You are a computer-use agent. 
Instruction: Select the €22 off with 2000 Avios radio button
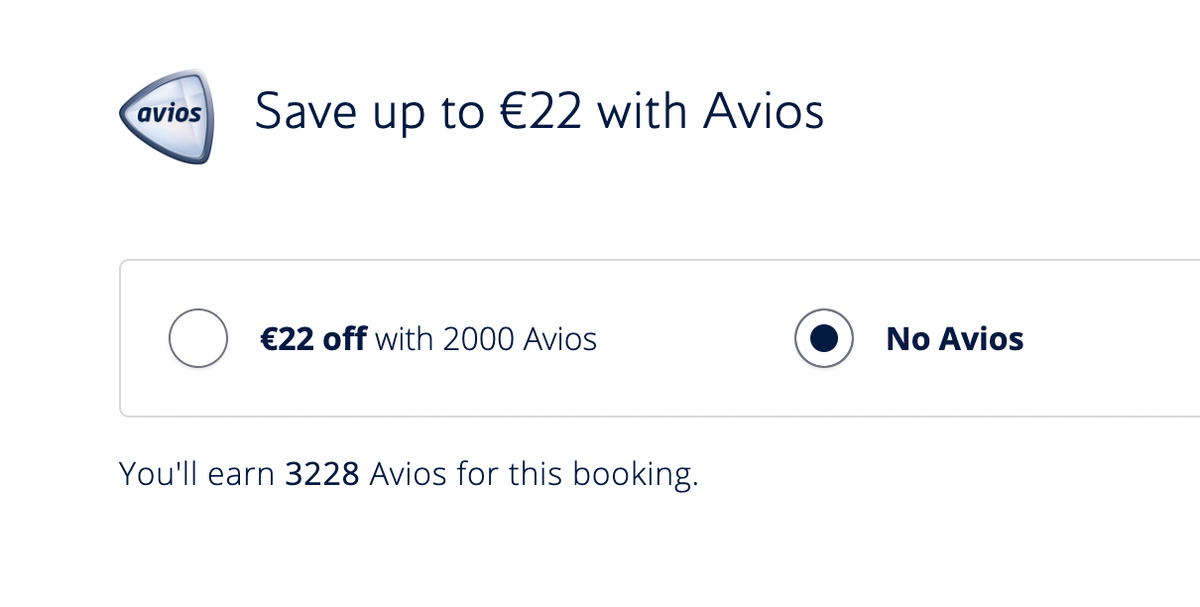pos(198,339)
